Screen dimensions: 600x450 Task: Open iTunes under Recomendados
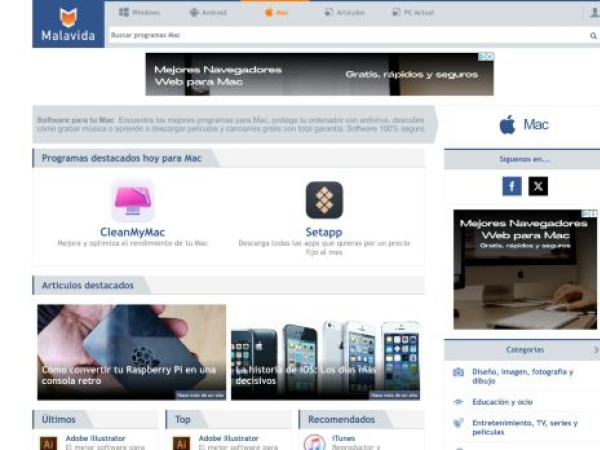pyautogui.click(x=343, y=439)
